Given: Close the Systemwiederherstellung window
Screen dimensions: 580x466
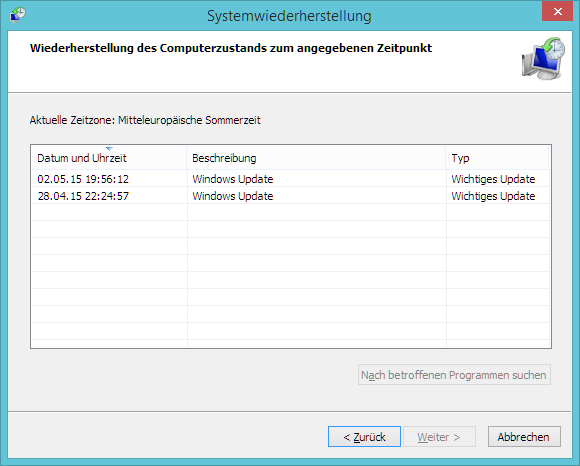Looking at the screenshot, I should click(557, 11).
